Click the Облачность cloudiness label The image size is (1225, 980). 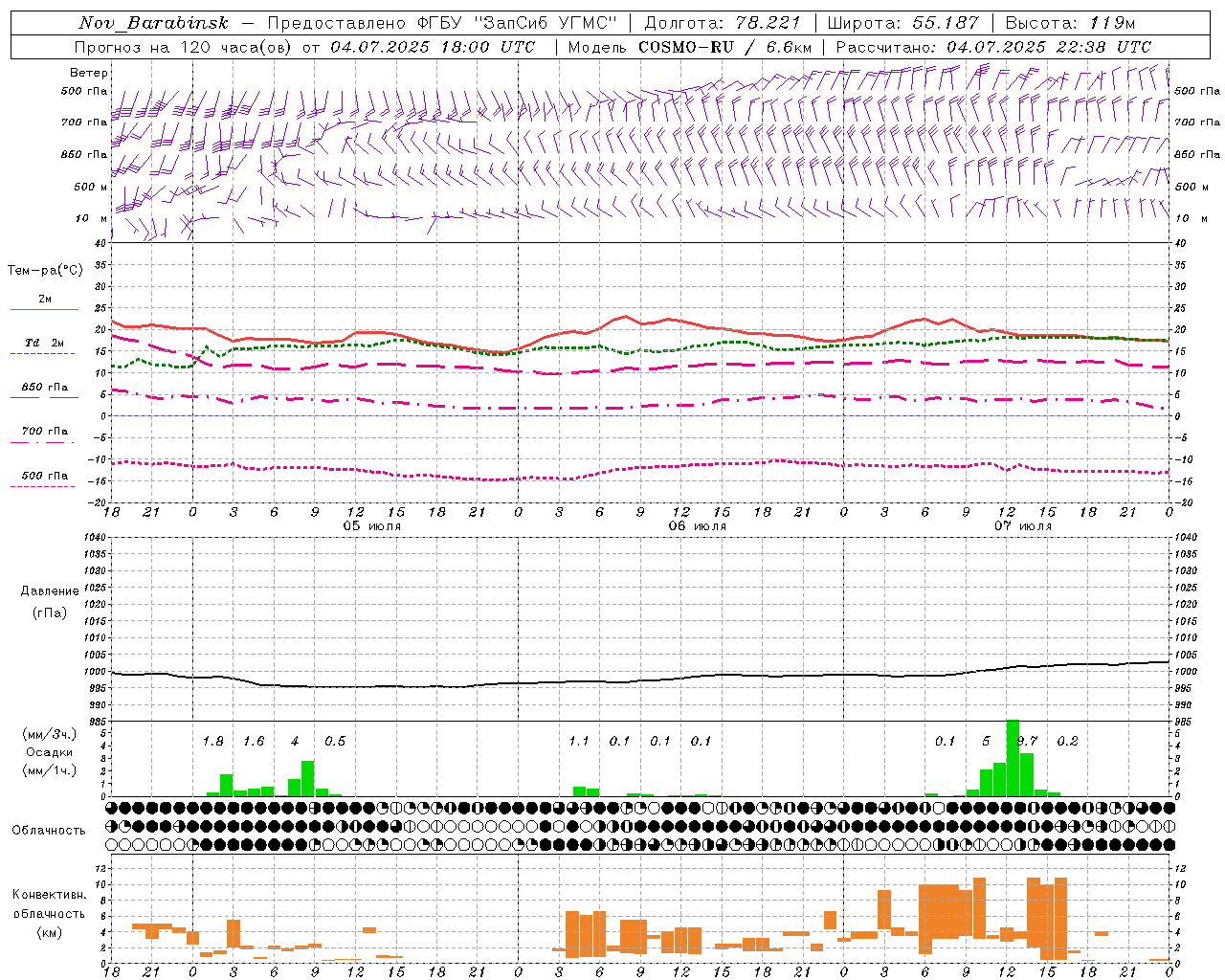[x=49, y=830]
